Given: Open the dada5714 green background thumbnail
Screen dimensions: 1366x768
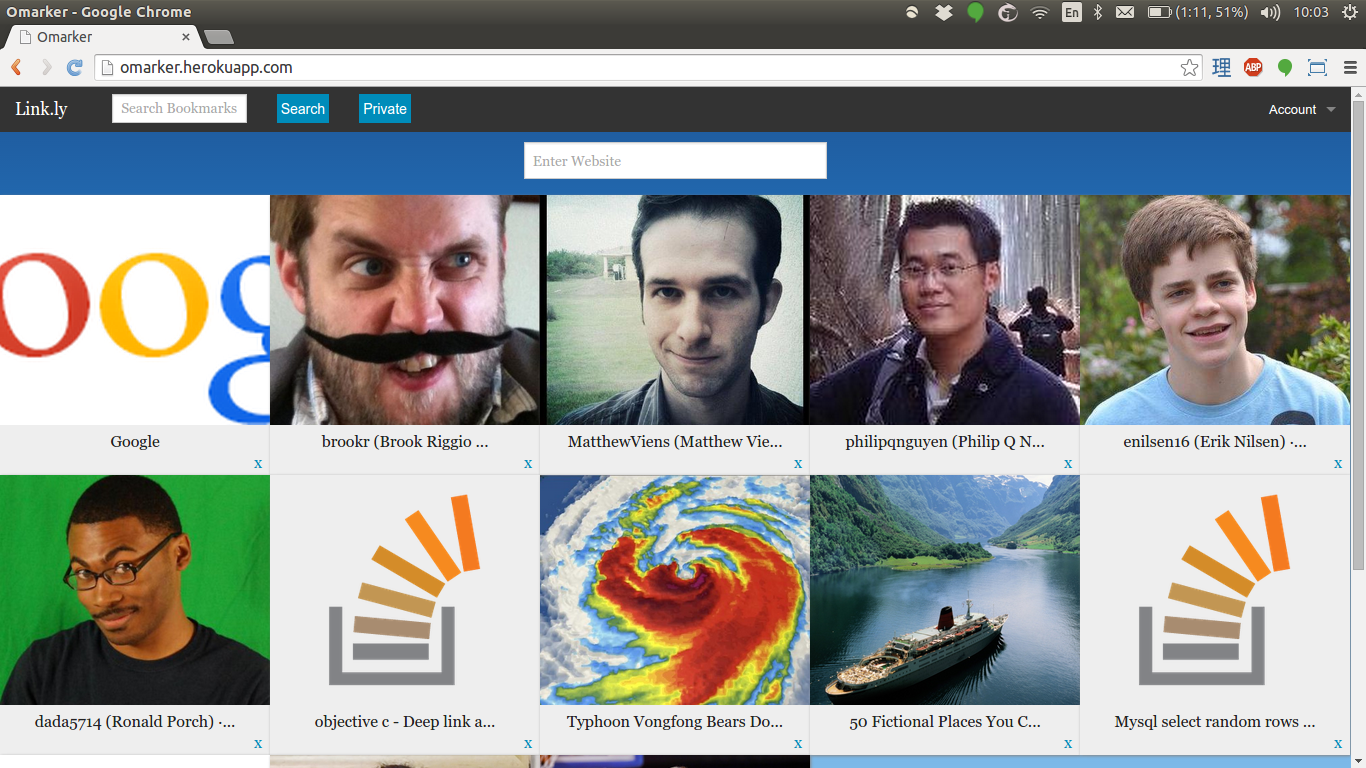Looking at the screenshot, I should coord(135,590).
